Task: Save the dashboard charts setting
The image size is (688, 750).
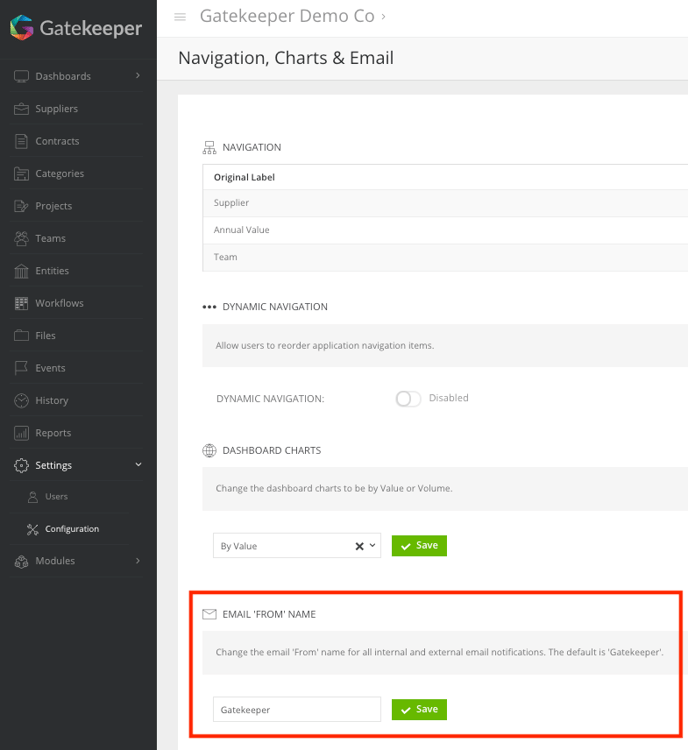Action: pyautogui.click(x=419, y=546)
